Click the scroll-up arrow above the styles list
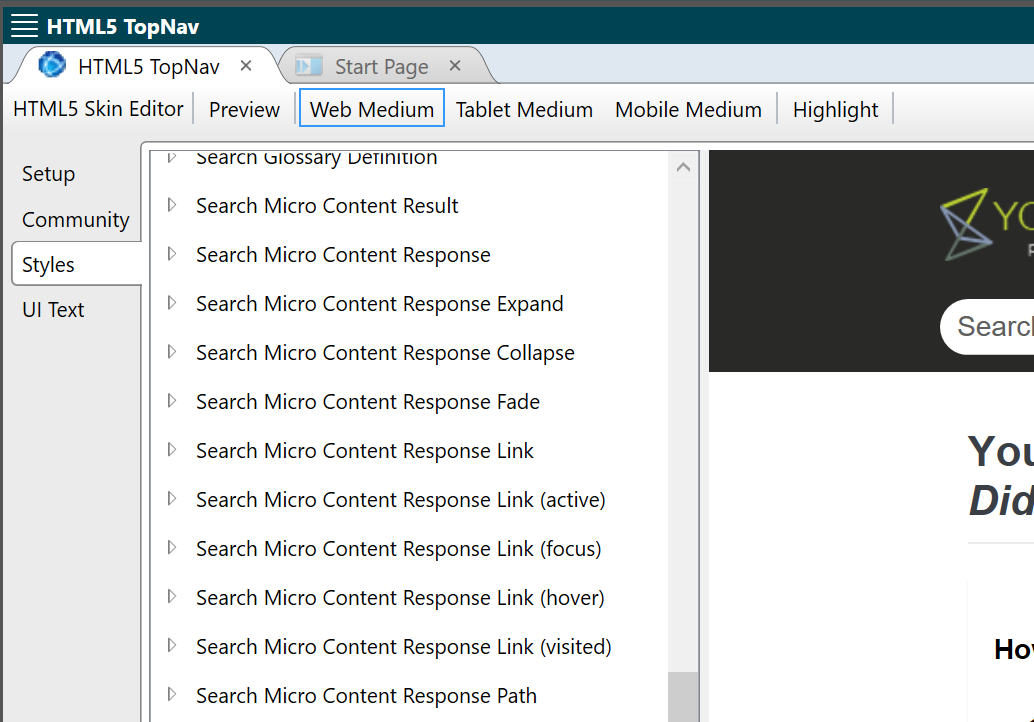Image resolution: width=1034 pixels, height=722 pixels. tap(682, 166)
